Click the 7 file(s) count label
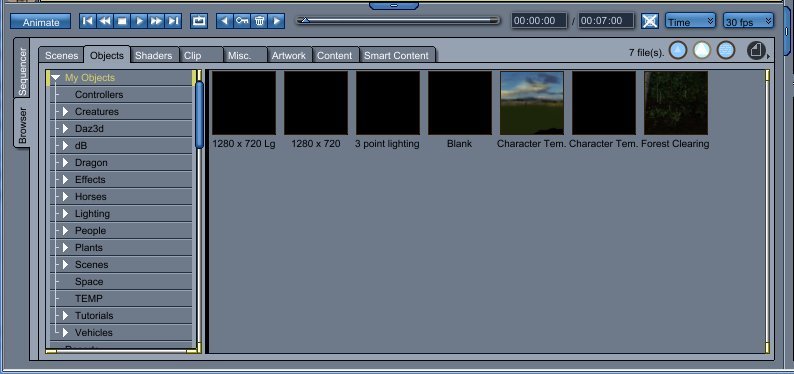 (x=647, y=52)
